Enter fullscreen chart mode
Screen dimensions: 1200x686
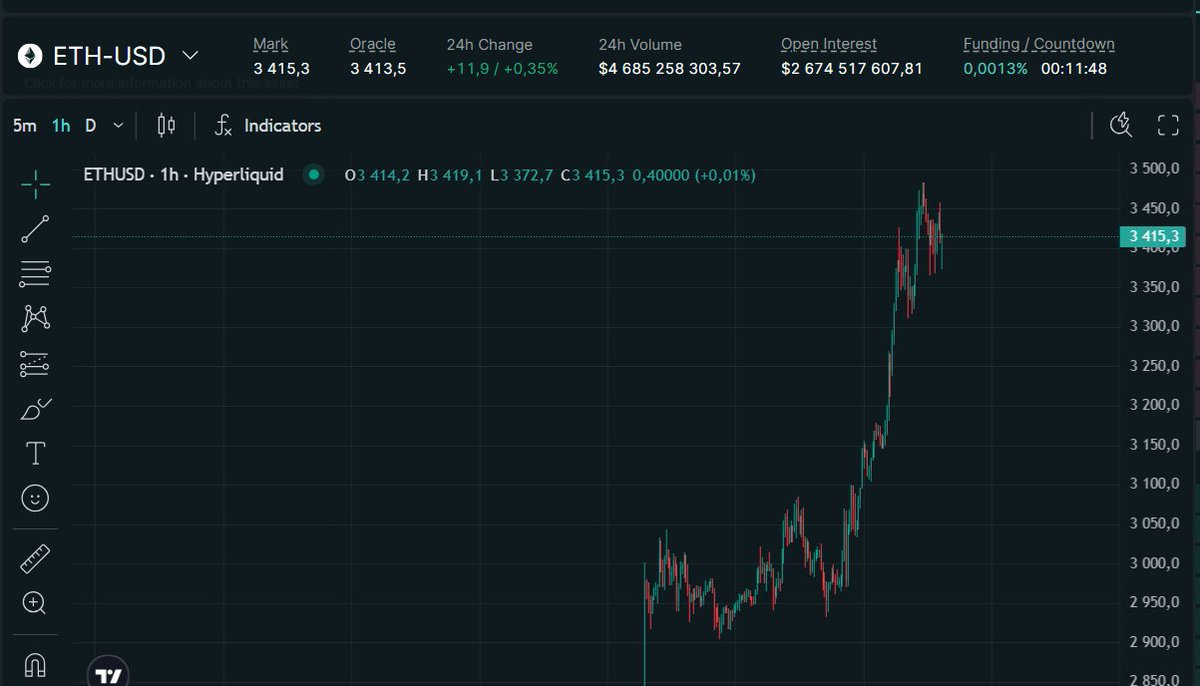pos(1168,125)
